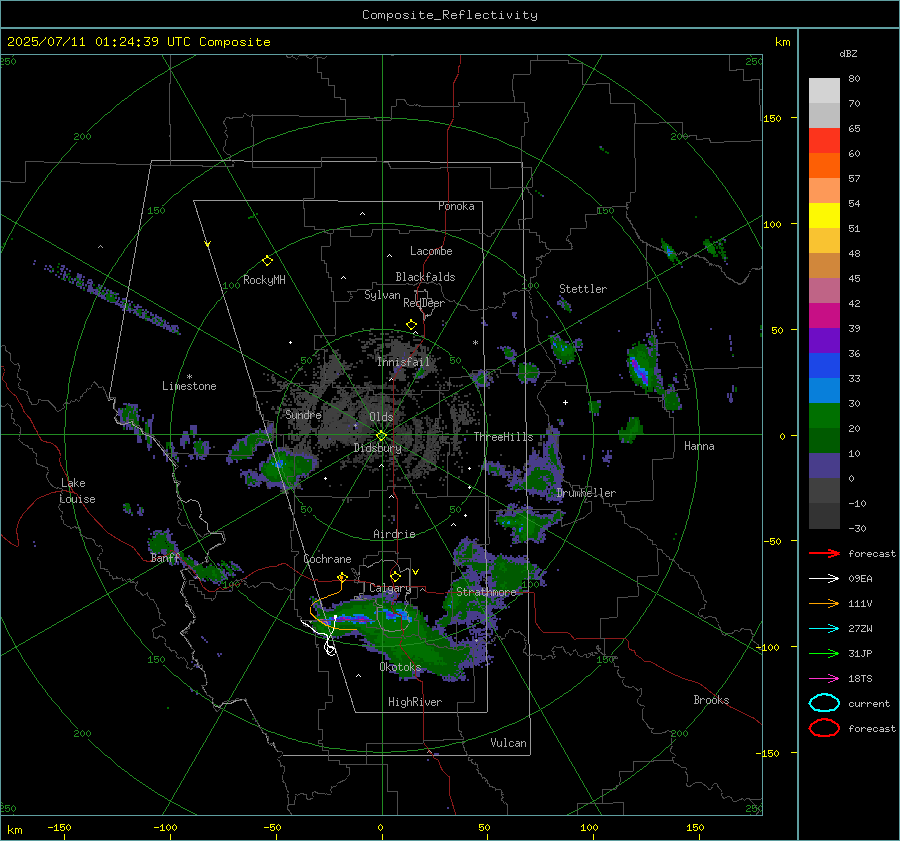Click the Sylvan label

382,295
